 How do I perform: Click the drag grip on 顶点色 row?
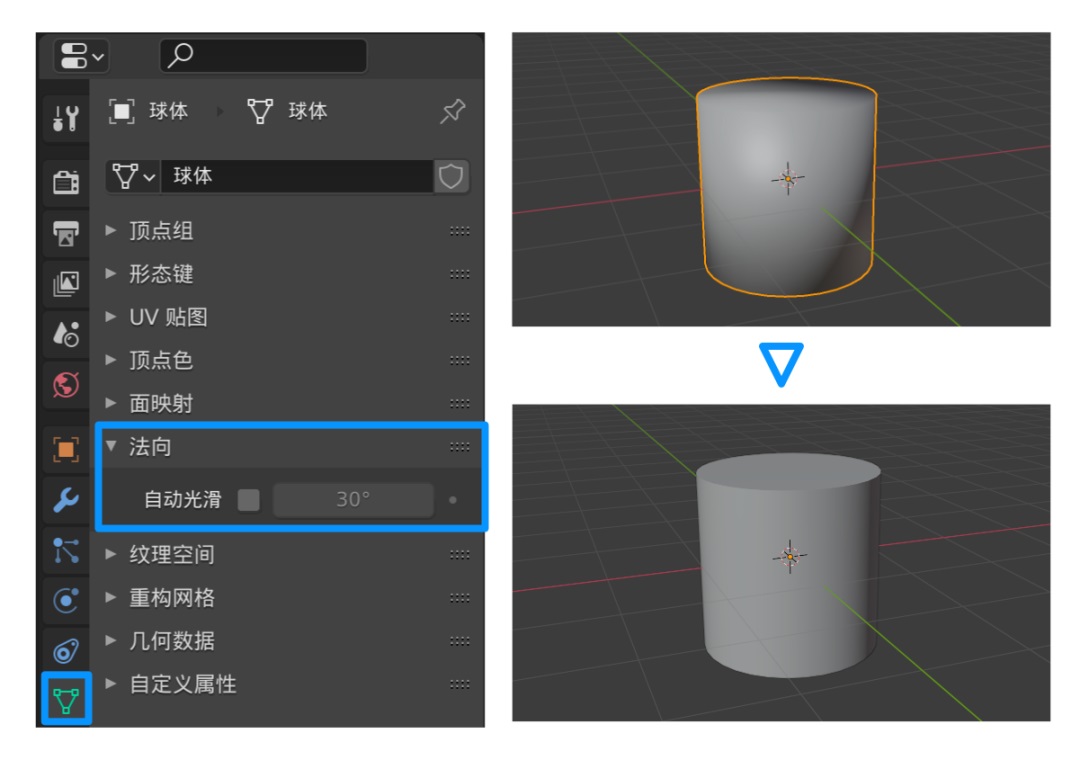[459, 360]
